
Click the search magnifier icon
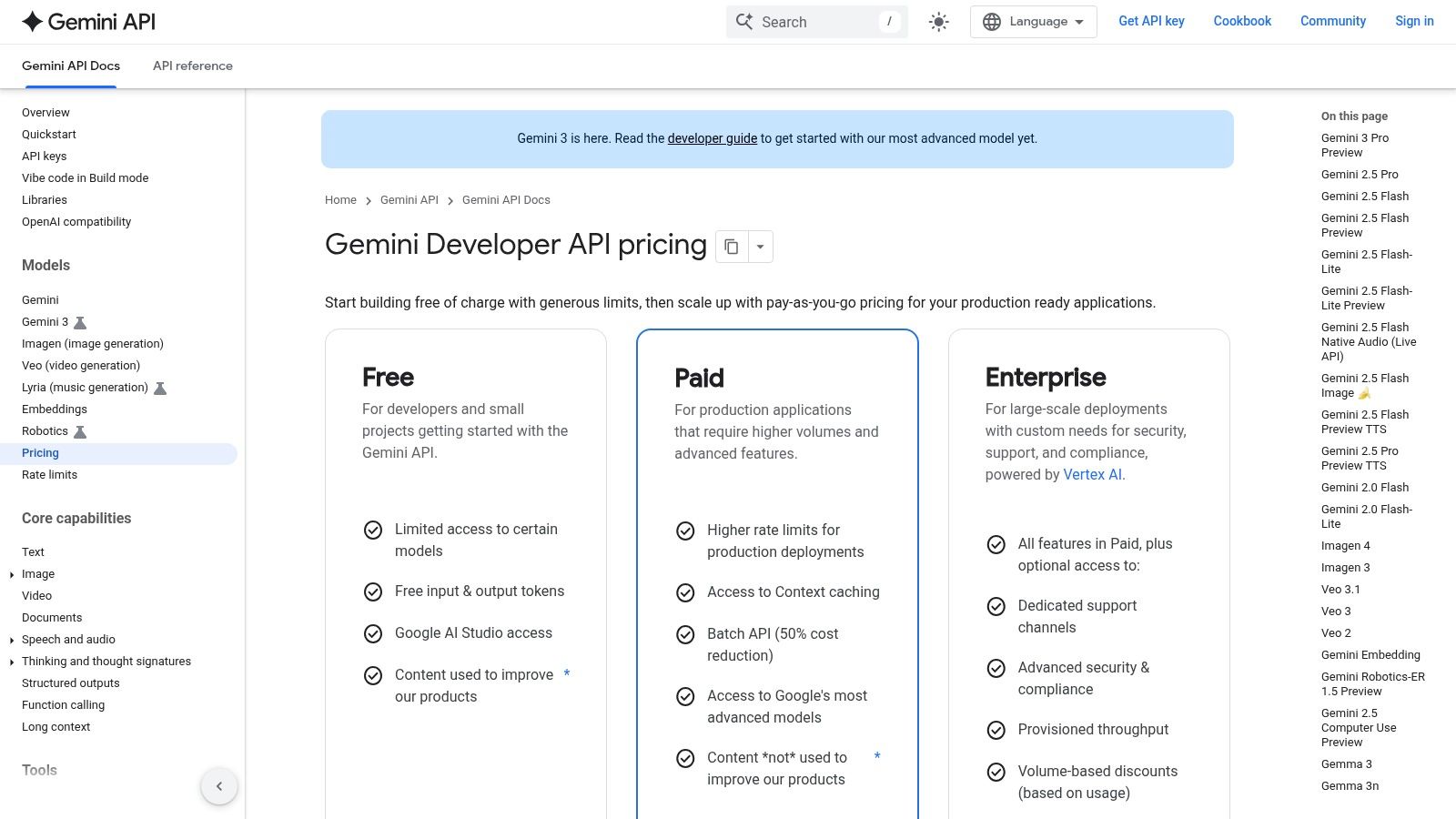point(744,22)
